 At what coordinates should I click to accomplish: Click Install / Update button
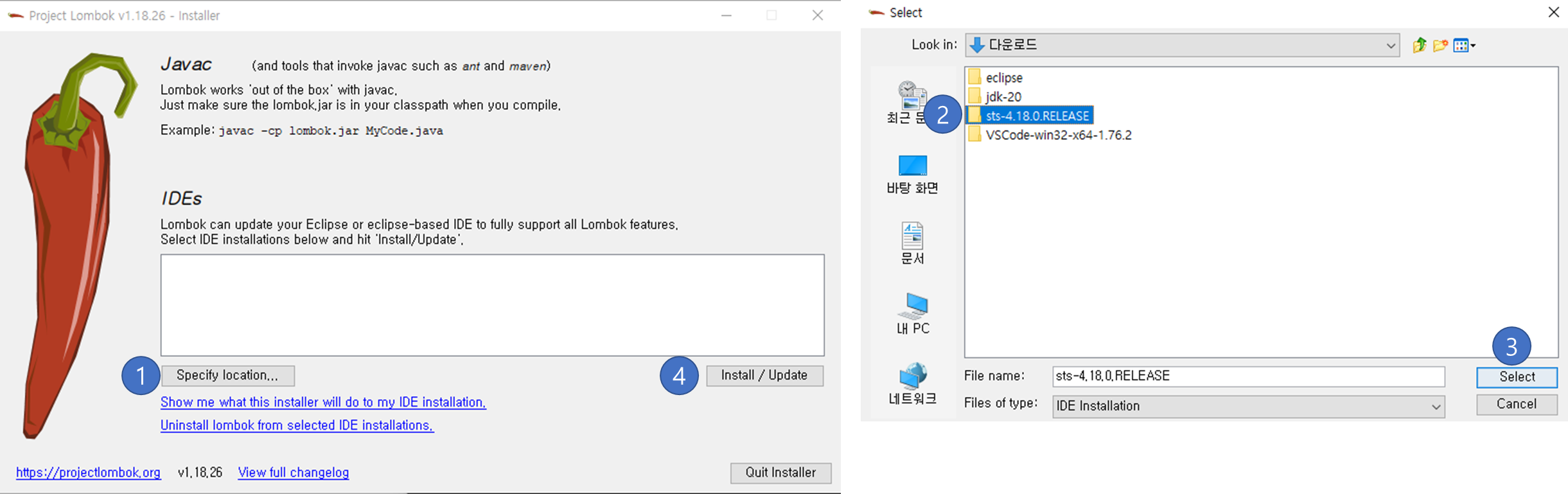tap(764, 376)
